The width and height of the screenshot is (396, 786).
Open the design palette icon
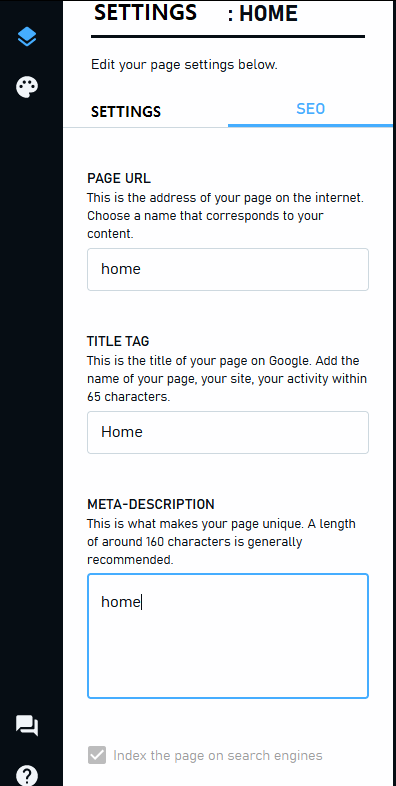pyautogui.click(x=27, y=87)
